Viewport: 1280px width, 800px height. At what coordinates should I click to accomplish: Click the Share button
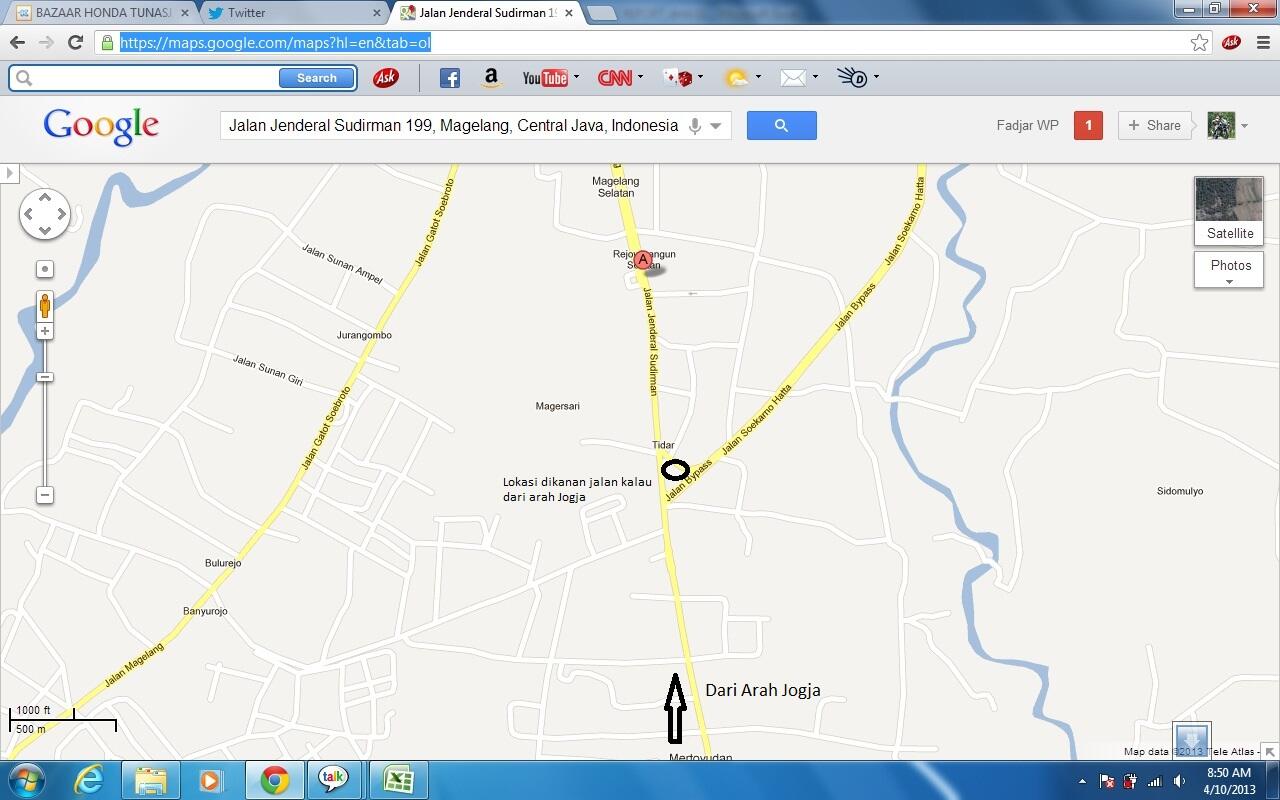coord(1154,126)
